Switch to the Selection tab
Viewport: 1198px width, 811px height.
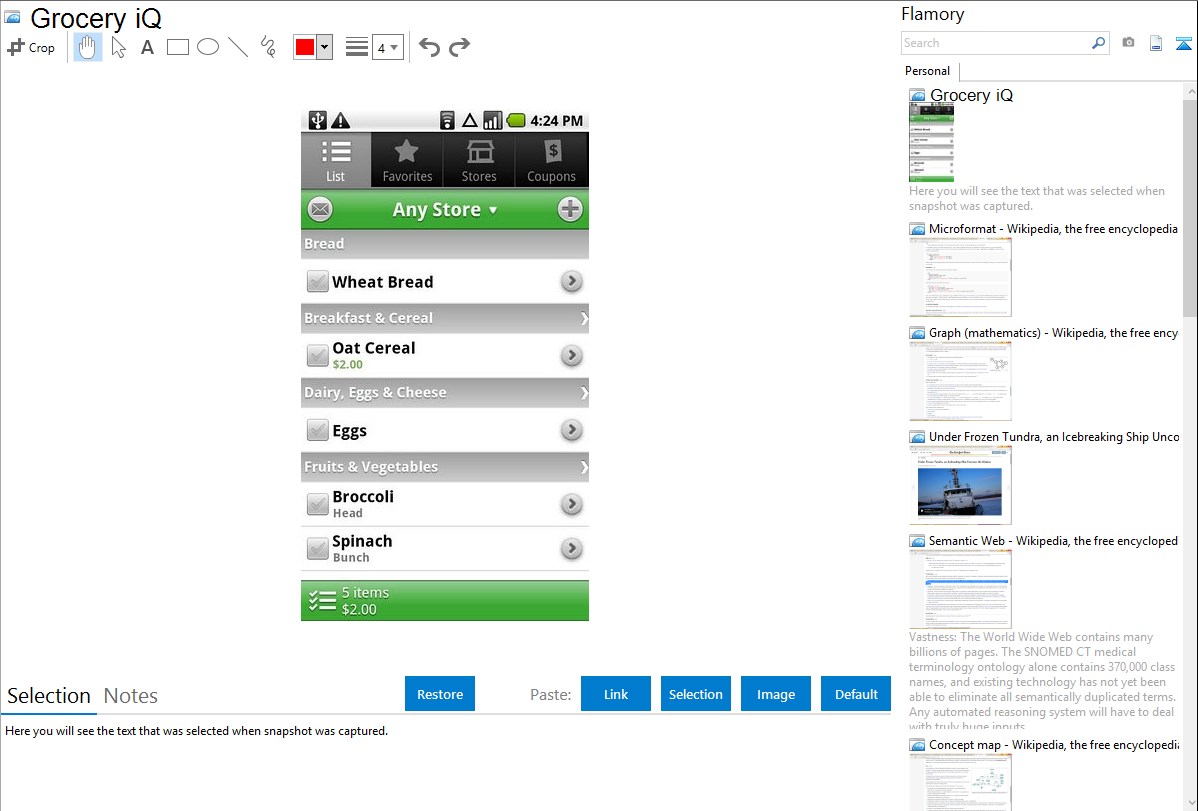pos(49,696)
